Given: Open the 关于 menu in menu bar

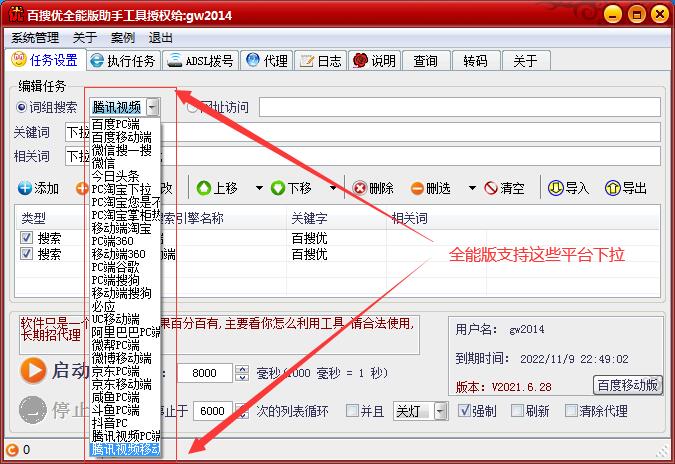Looking at the screenshot, I should pyautogui.click(x=85, y=38).
